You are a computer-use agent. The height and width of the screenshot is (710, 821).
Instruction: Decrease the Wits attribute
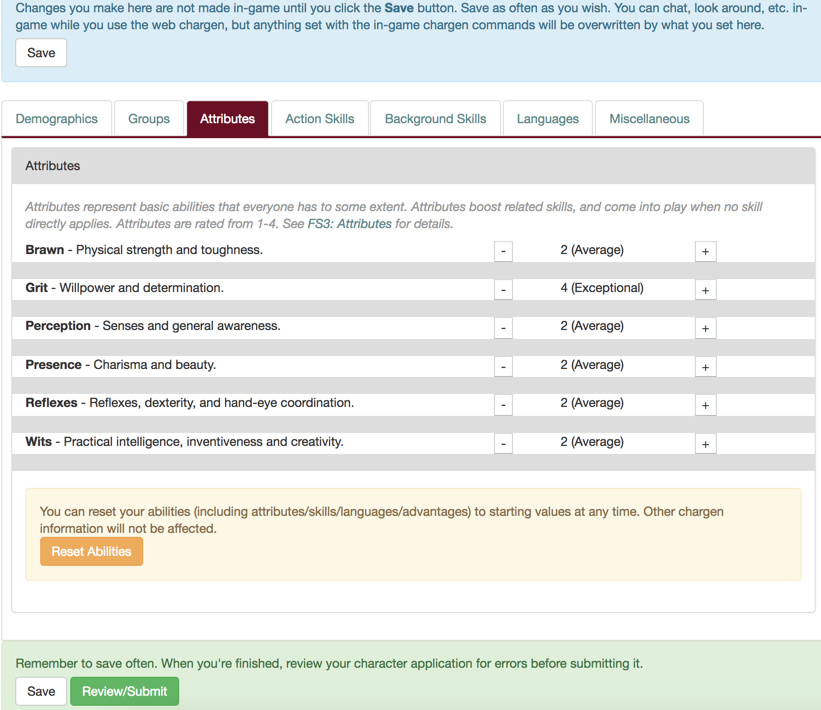[503, 443]
